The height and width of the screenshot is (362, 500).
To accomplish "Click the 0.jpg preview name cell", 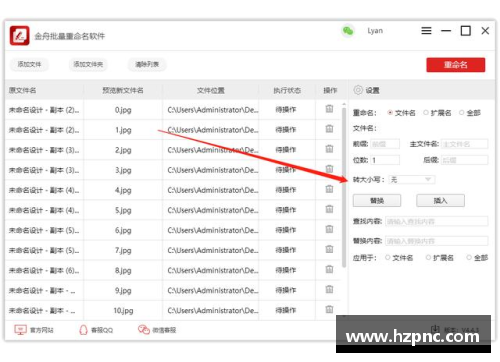I will (x=123, y=110).
